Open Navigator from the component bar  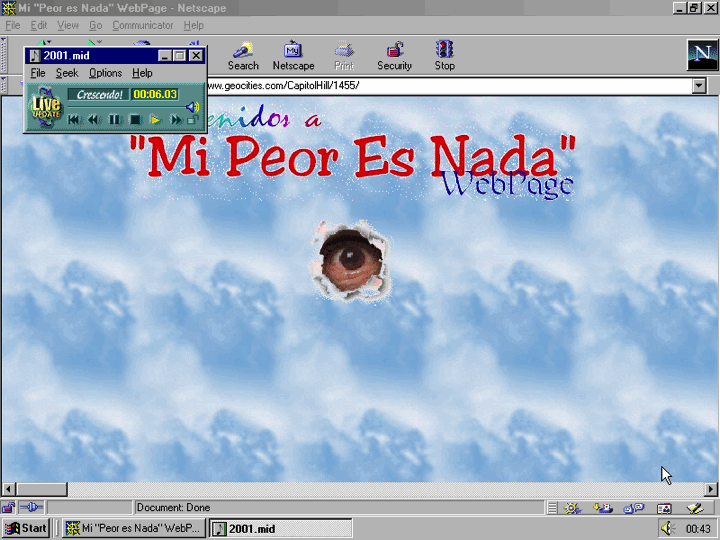click(x=572, y=508)
